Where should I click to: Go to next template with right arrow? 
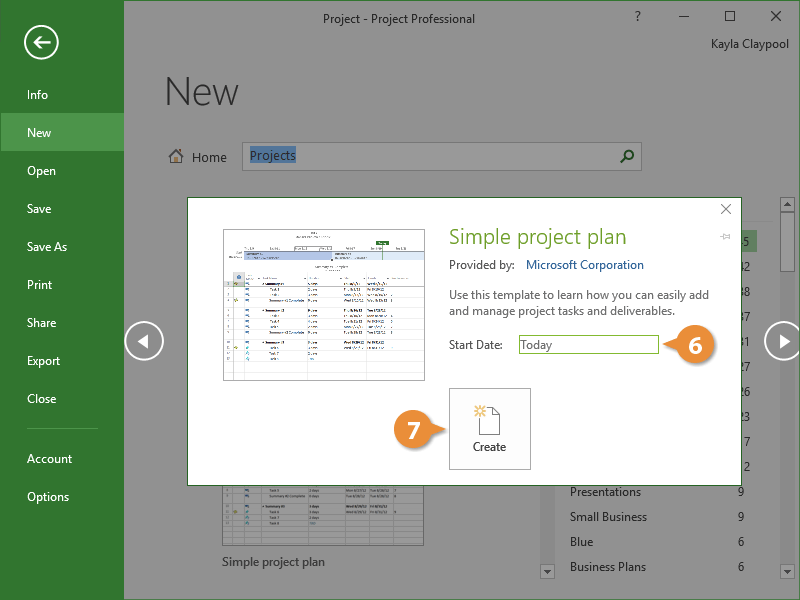click(x=782, y=341)
